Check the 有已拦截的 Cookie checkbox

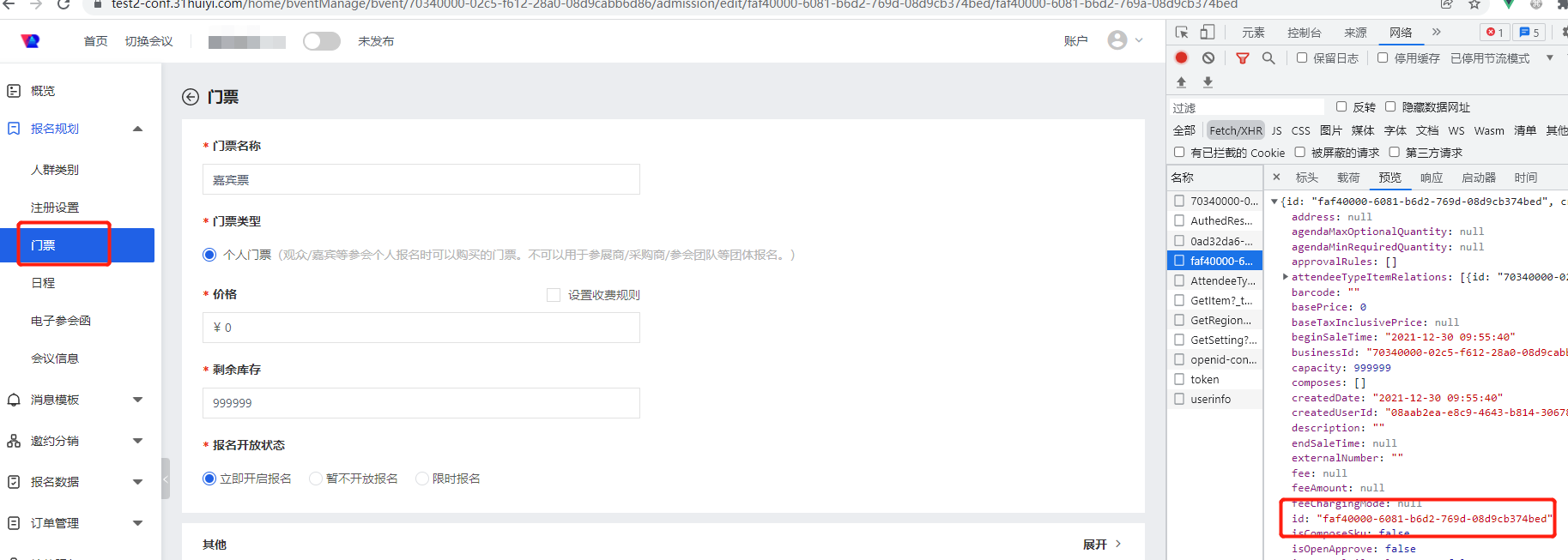1179,152
